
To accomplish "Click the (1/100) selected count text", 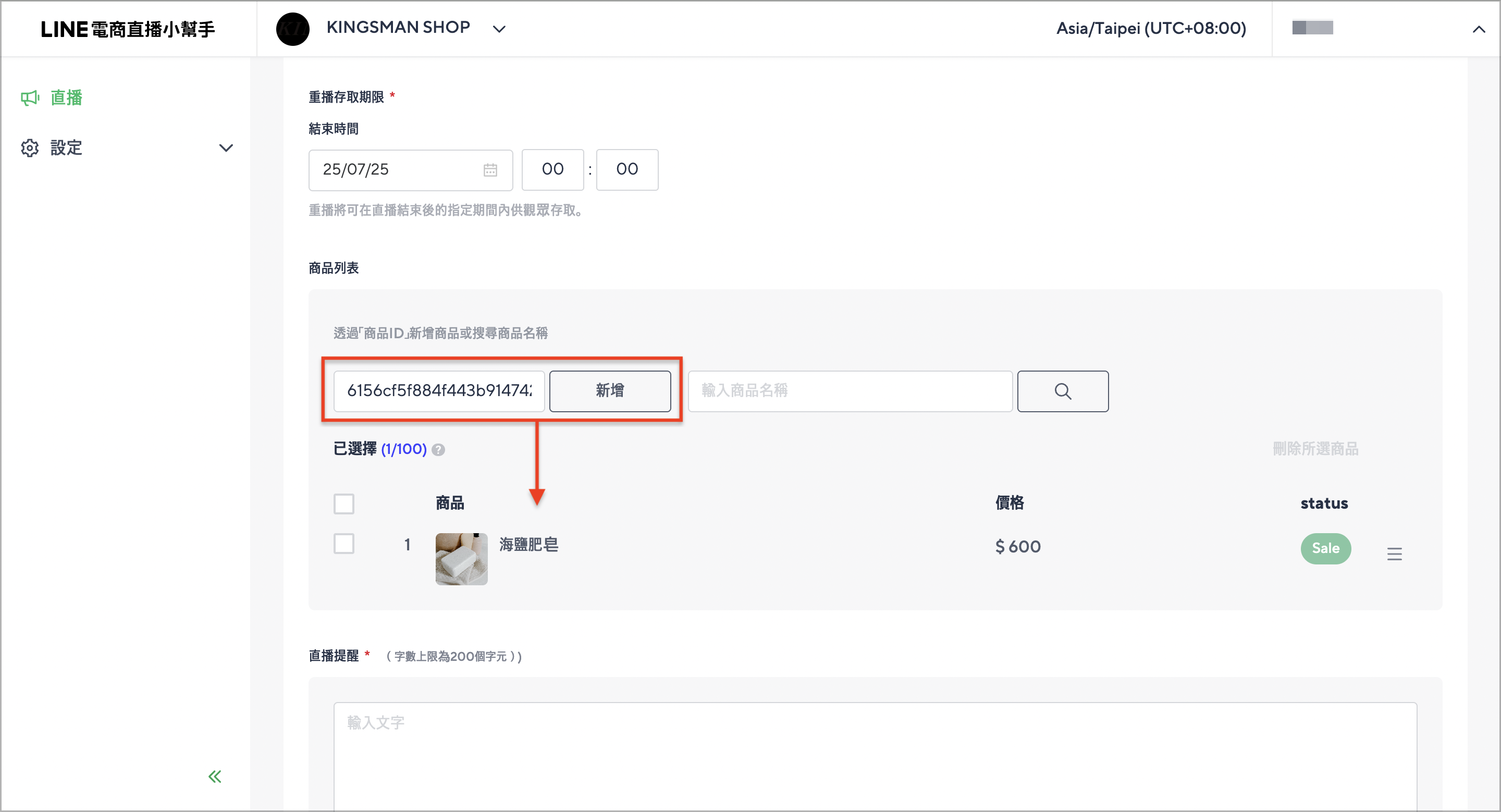I will pos(404,449).
